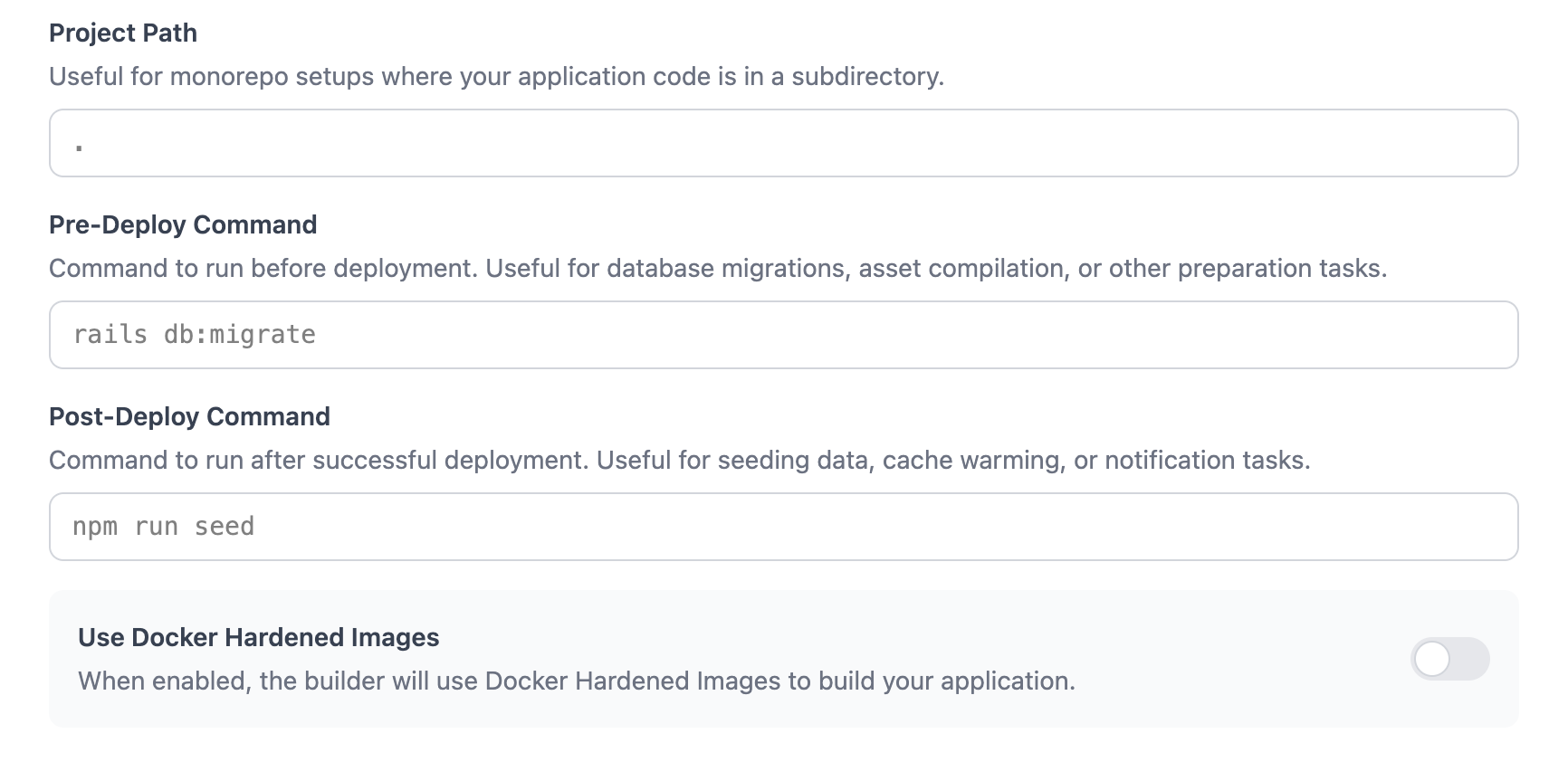Click the dot placeholder in Project Path
Image resolution: width=1568 pixels, height=762 pixels.
click(x=80, y=147)
